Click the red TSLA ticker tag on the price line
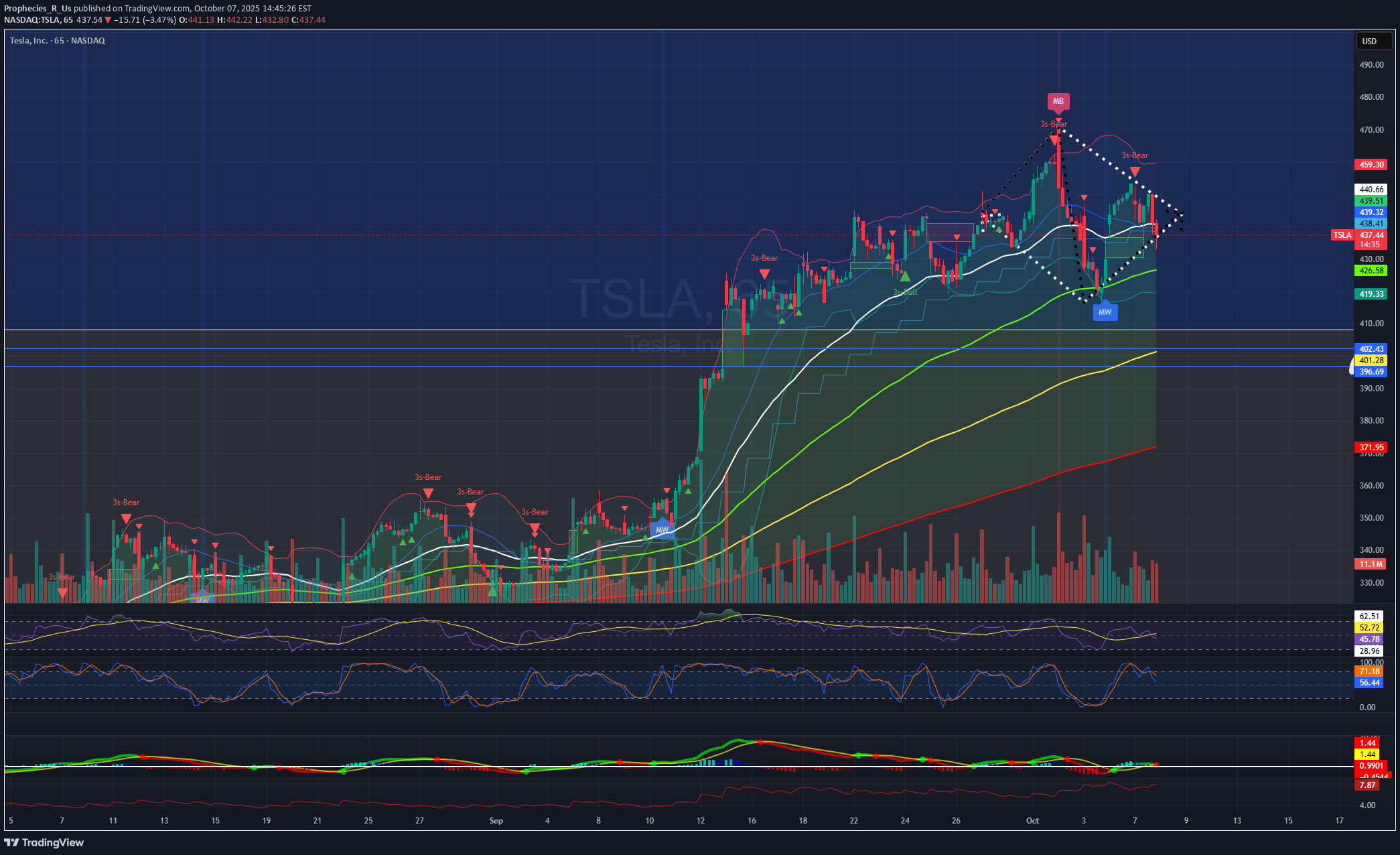Viewport: 1400px width, 855px height. pos(1342,235)
